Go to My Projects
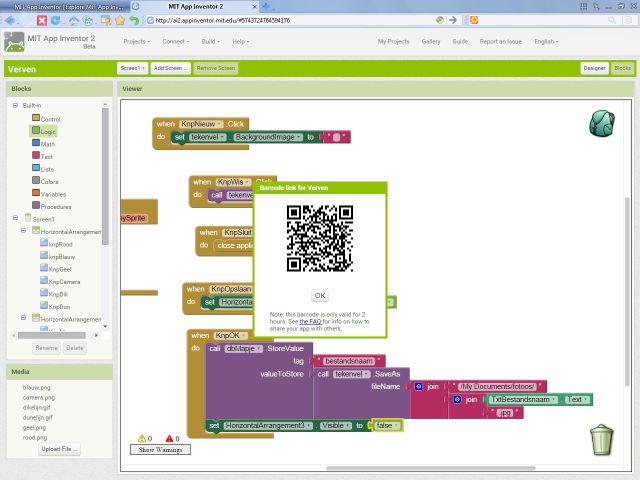640x480 pixels. pos(393,41)
